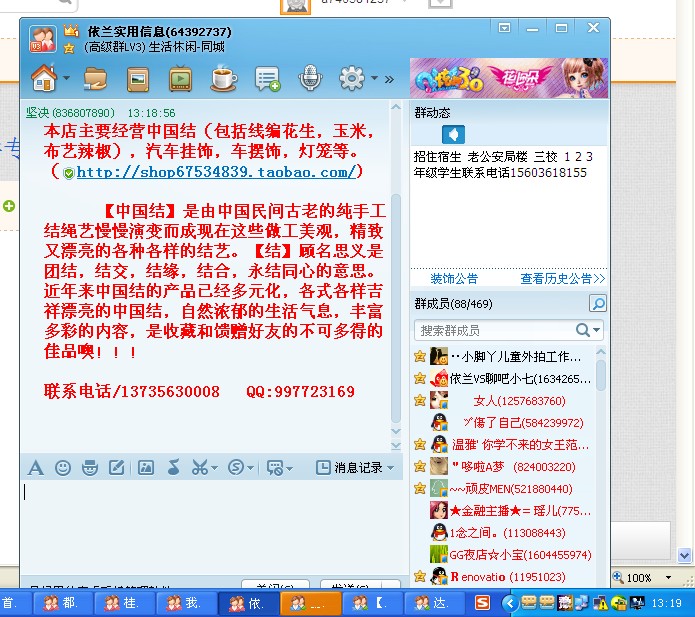Open the group photo album icon
Screen dimensions: 695x617
coord(137,78)
